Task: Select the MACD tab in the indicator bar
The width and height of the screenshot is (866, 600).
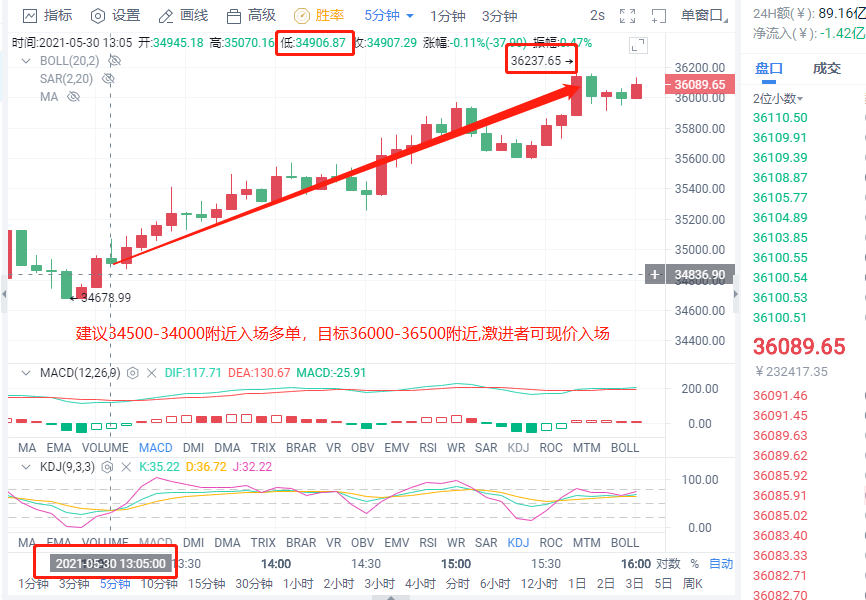Action: 156,447
